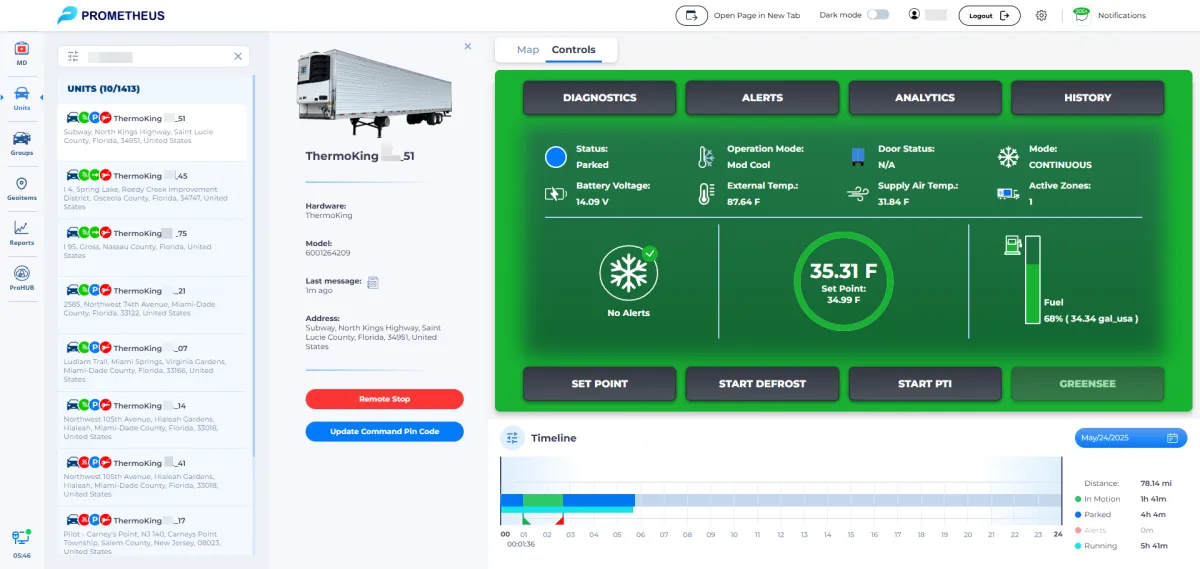Click the Mode snowflake icon
The width and height of the screenshot is (1200, 569).
[x=1008, y=157]
